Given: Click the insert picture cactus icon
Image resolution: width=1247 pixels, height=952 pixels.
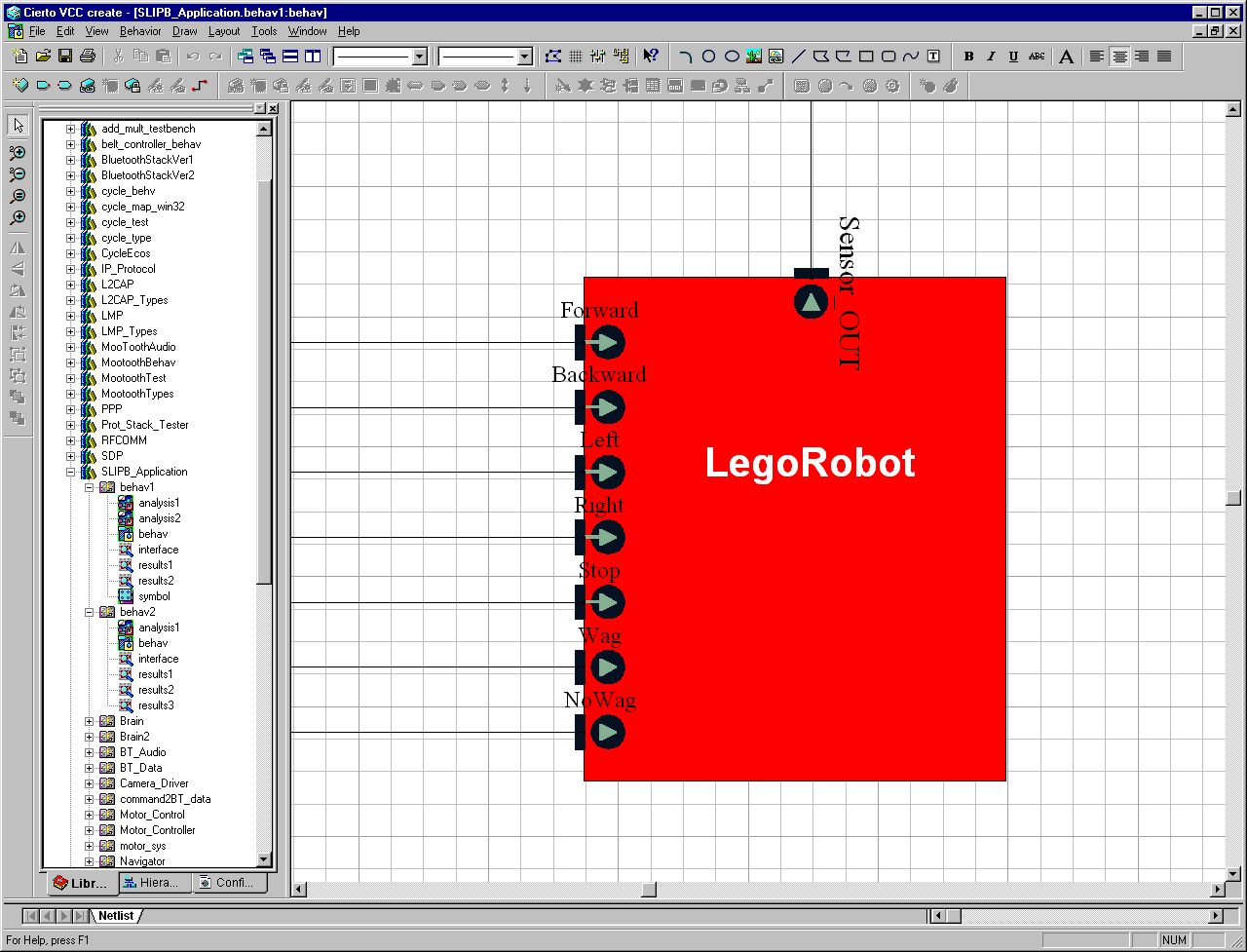Looking at the screenshot, I should (x=754, y=57).
